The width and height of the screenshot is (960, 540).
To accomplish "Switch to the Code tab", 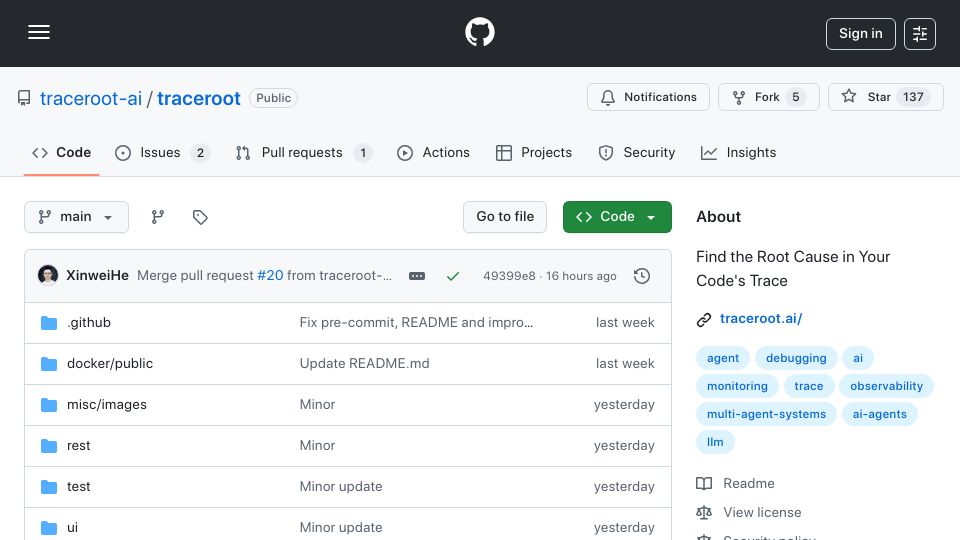I will tap(61, 152).
